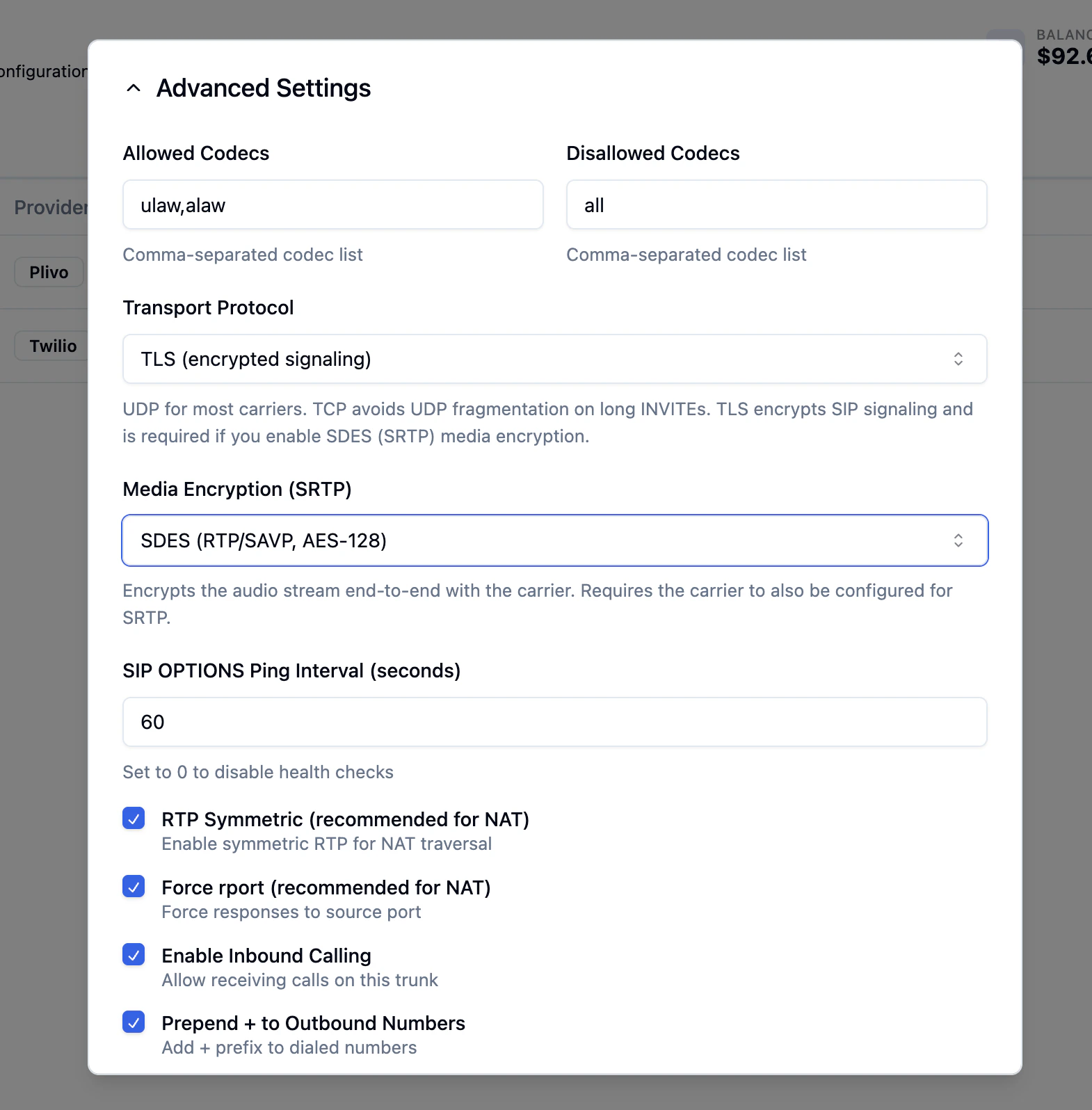Click the Prepend + to Outbound Numbers label

[x=313, y=1023]
